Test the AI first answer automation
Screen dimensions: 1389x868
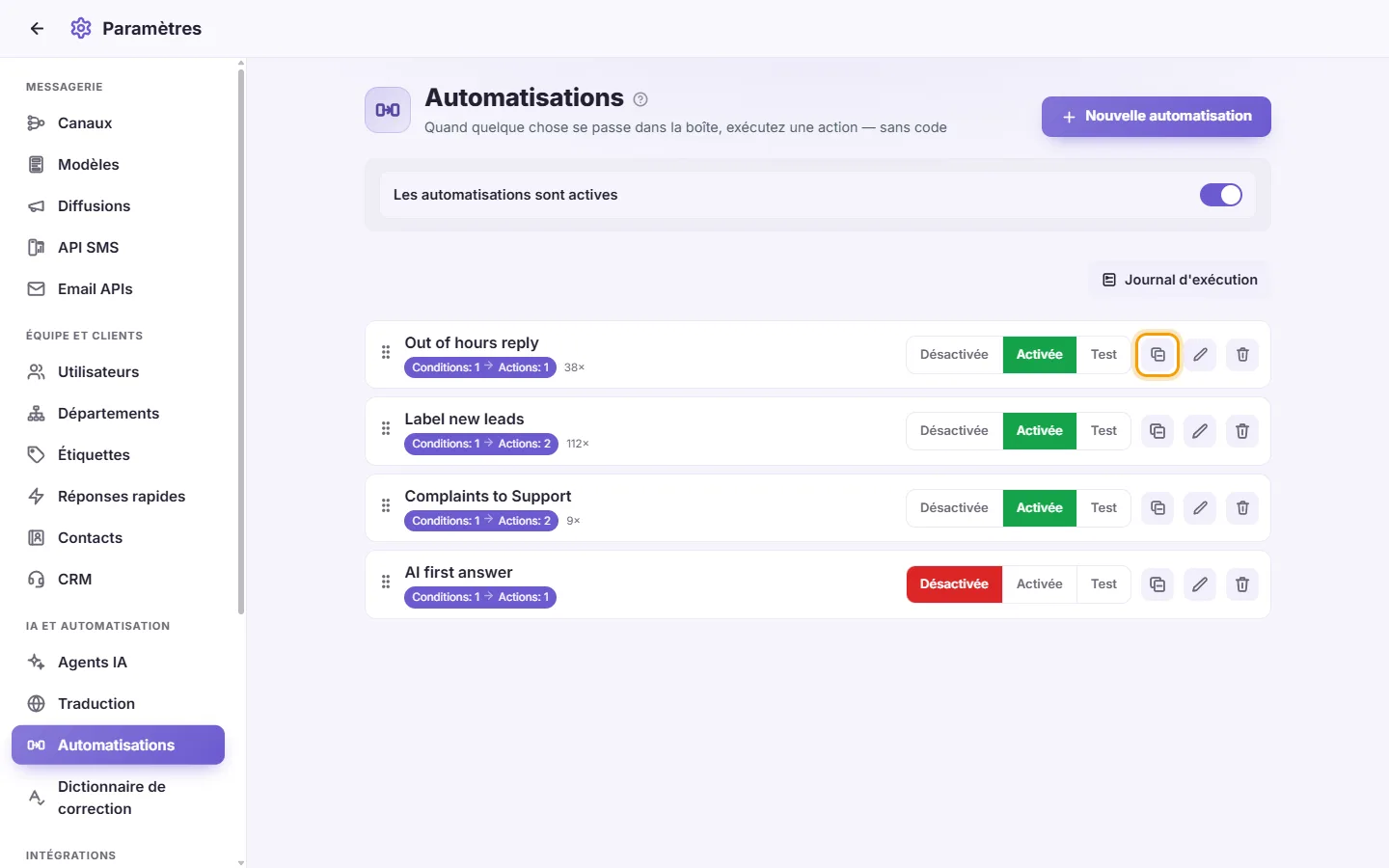click(1103, 584)
